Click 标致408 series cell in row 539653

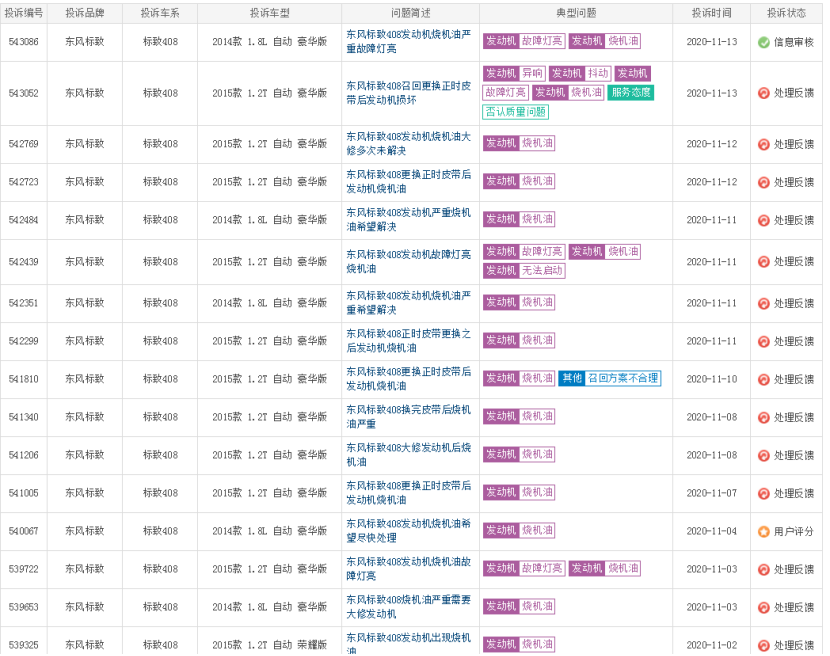point(160,607)
